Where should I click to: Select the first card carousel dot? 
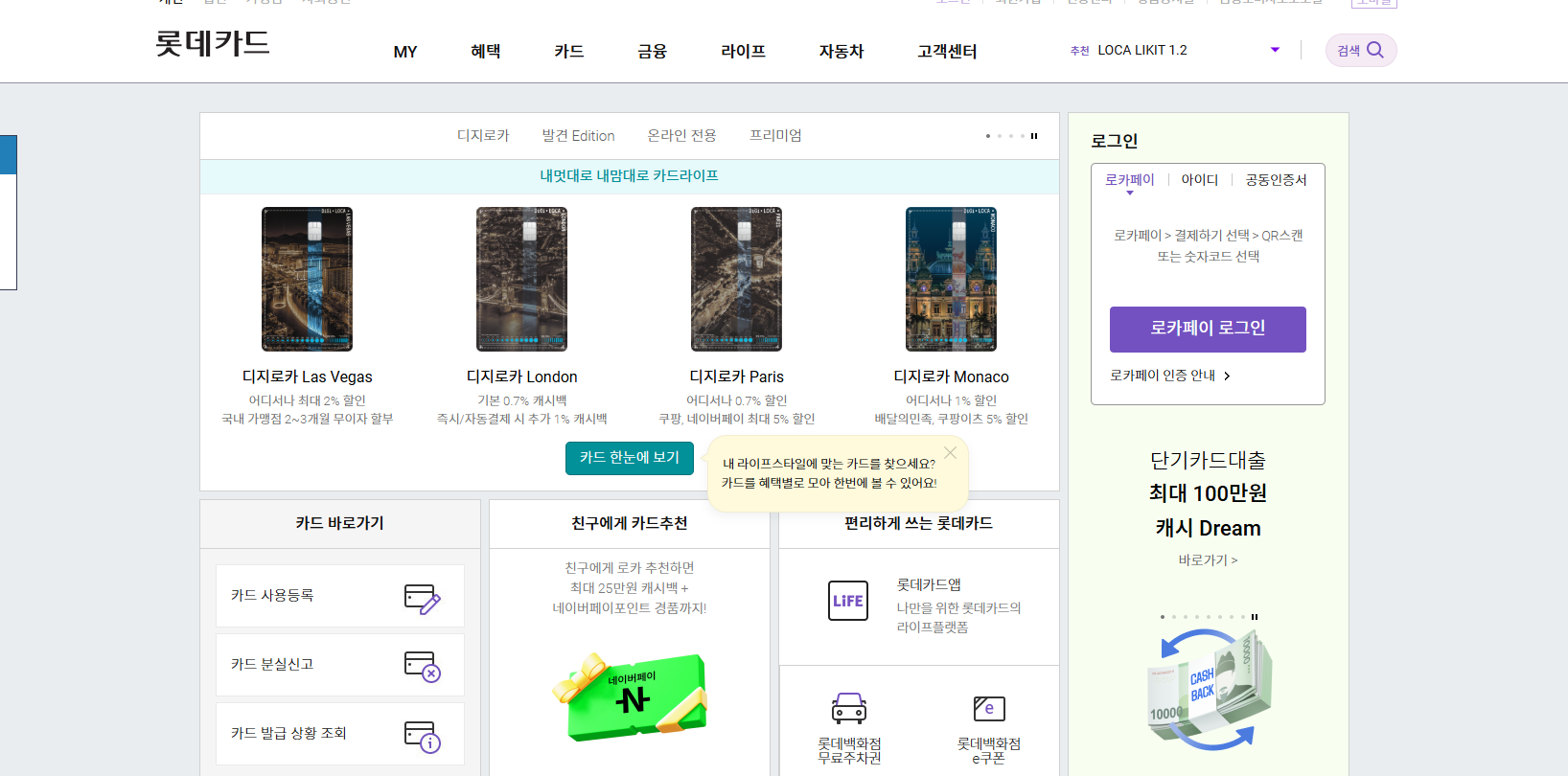pos(988,136)
